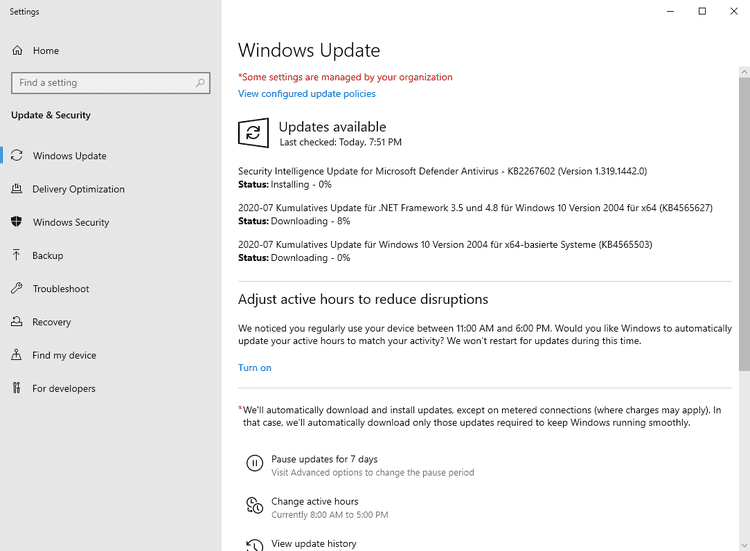
Task: Click the KB2267602 Defender update entry
Action: coord(442,171)
